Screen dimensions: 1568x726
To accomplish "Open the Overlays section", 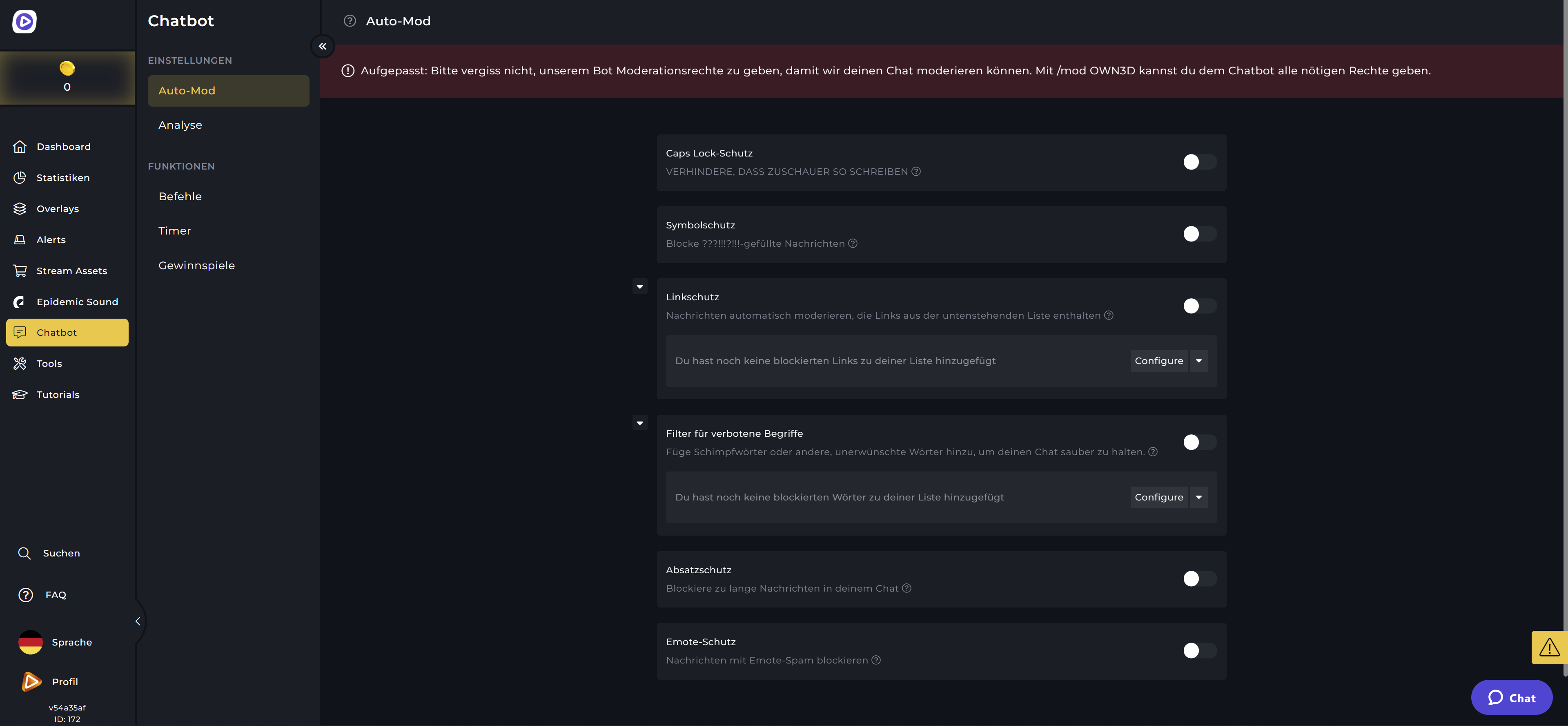I will (58, 208).
